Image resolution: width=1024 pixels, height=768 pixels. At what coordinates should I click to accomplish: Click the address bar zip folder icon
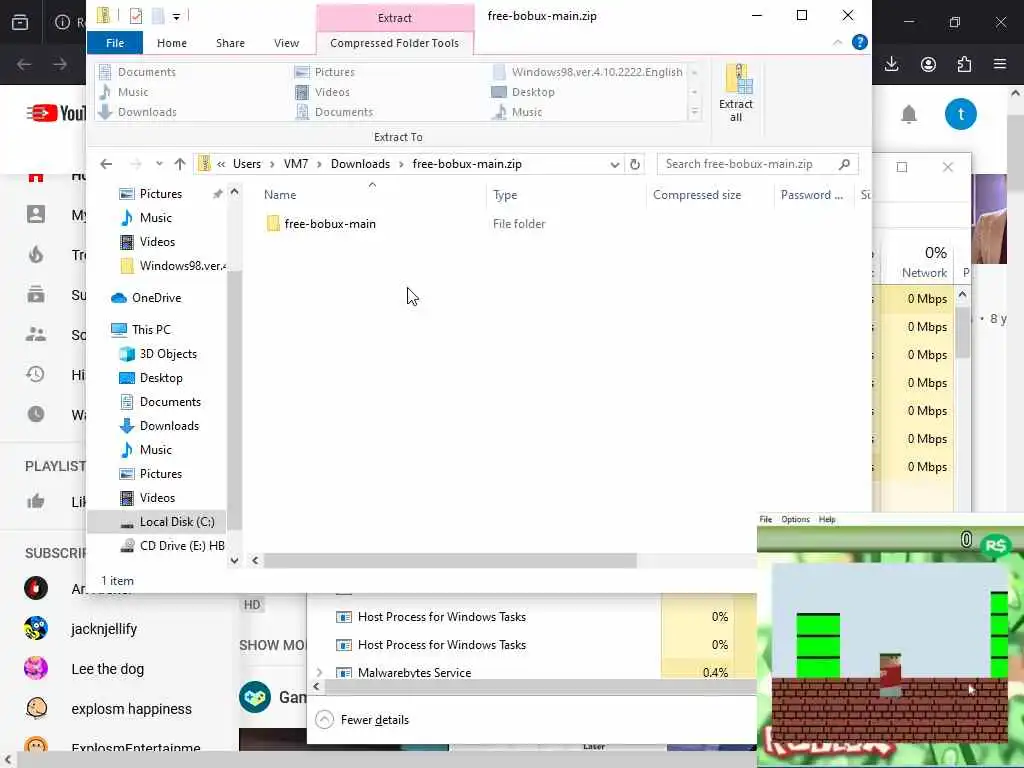click(204, 164)
